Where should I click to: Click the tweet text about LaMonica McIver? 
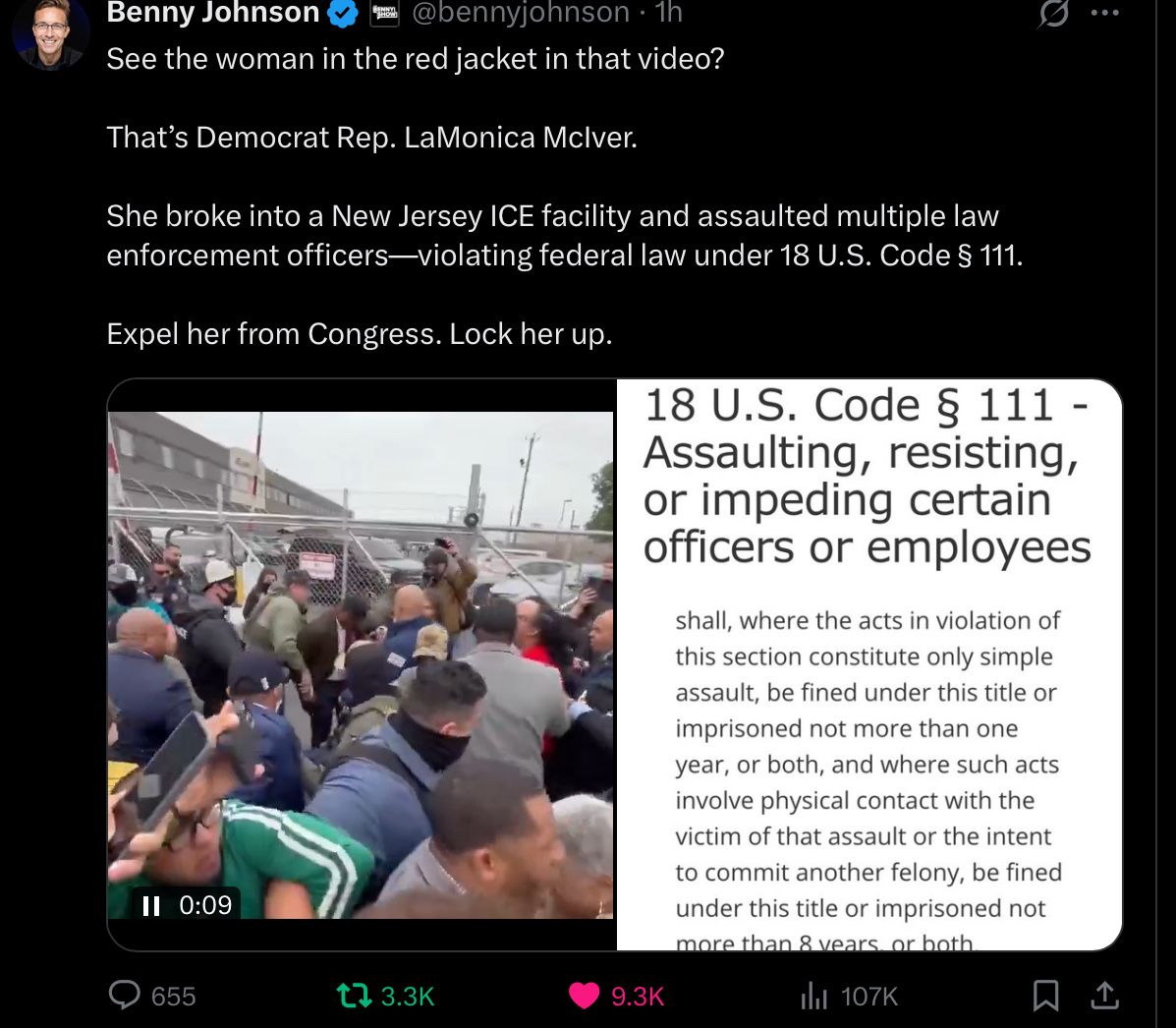click(x=372, y=138)
